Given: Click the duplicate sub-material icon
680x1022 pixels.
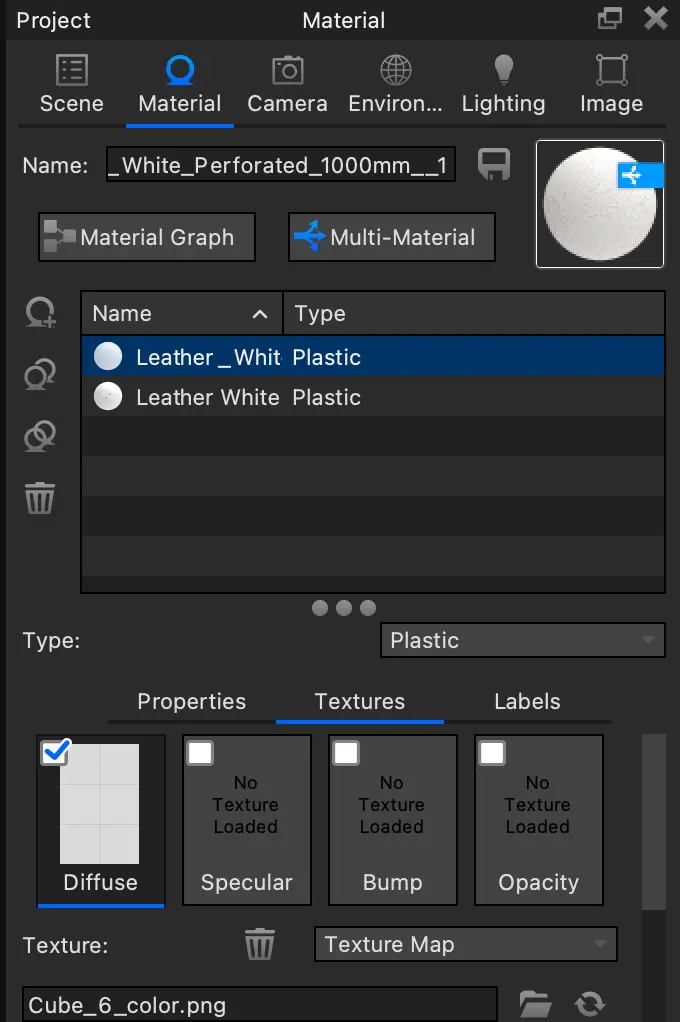Looking at the screenshot, I should click(39, 375).
